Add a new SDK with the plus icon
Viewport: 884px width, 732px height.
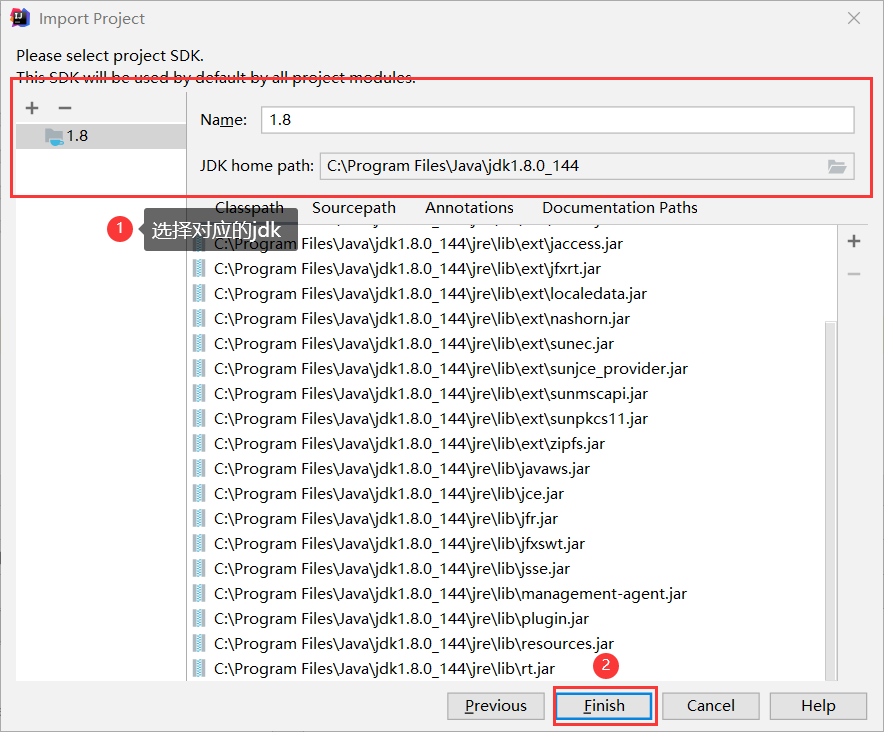click(x=31, y=108)
